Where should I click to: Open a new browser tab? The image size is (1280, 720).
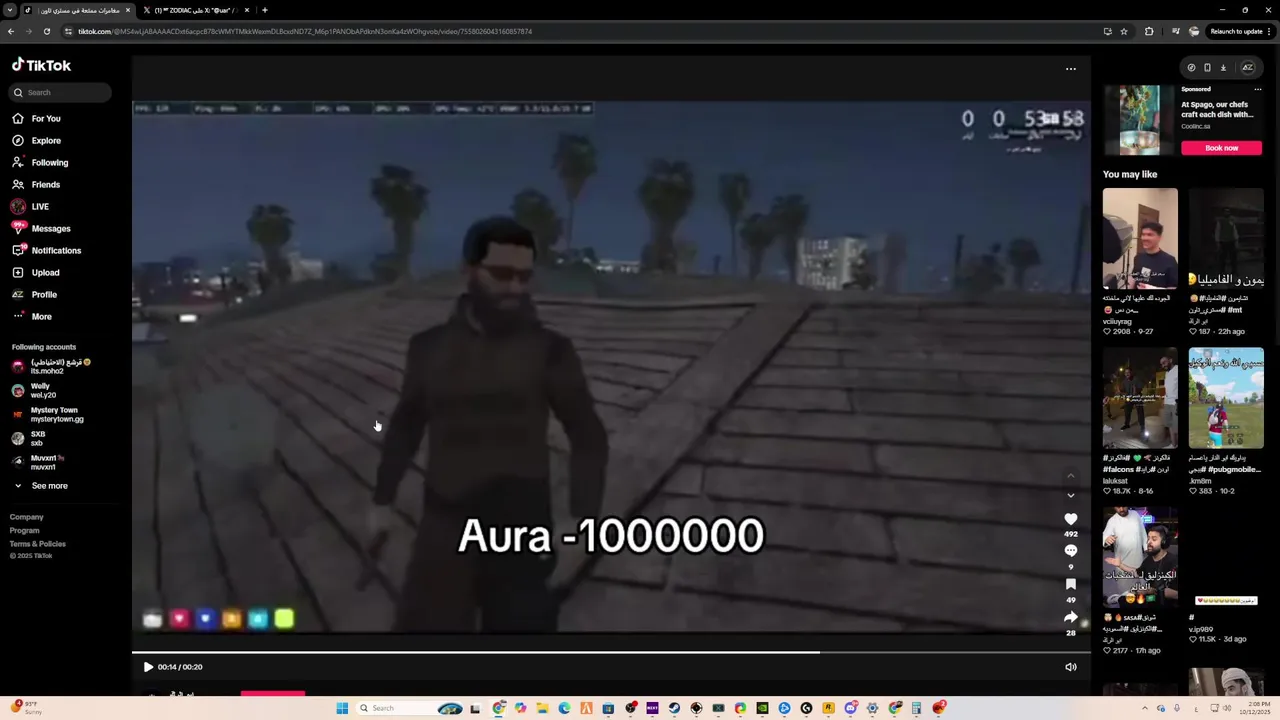click(264, 10)
